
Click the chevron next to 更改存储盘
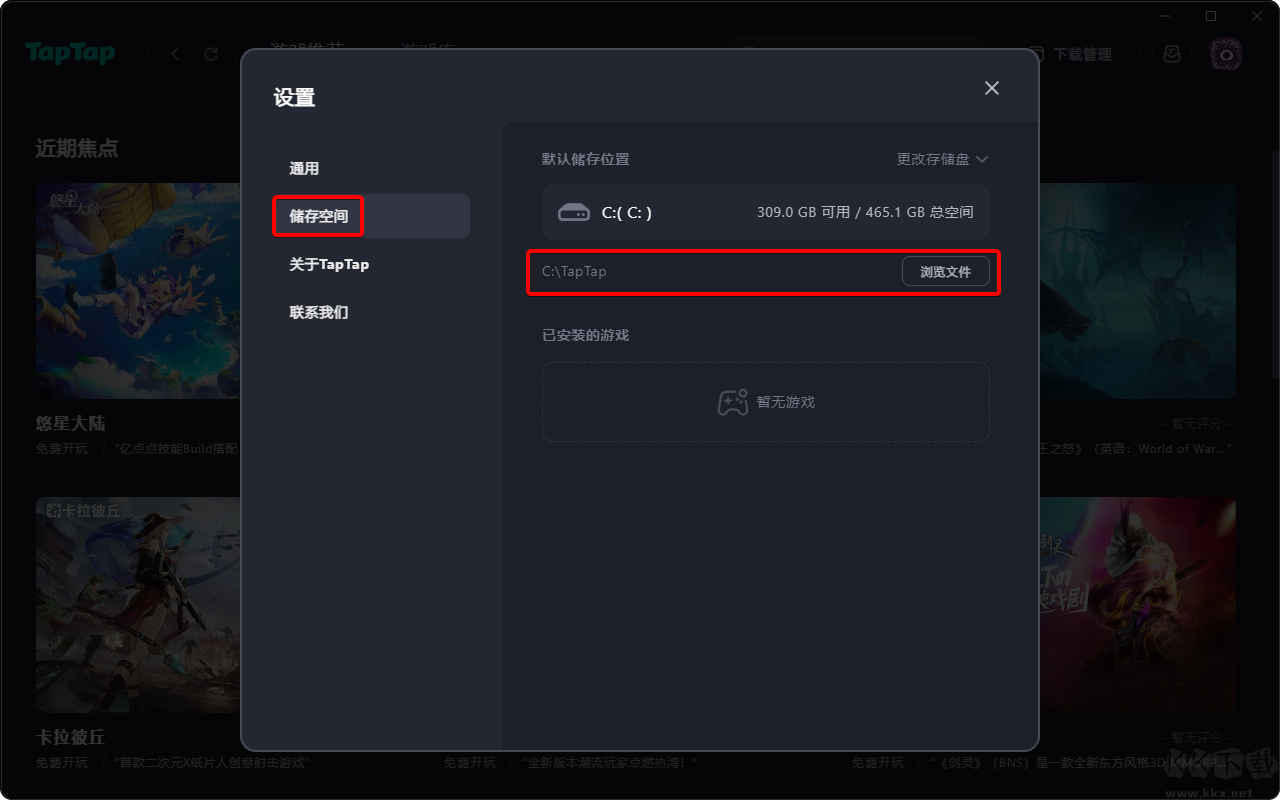[981, 159]
